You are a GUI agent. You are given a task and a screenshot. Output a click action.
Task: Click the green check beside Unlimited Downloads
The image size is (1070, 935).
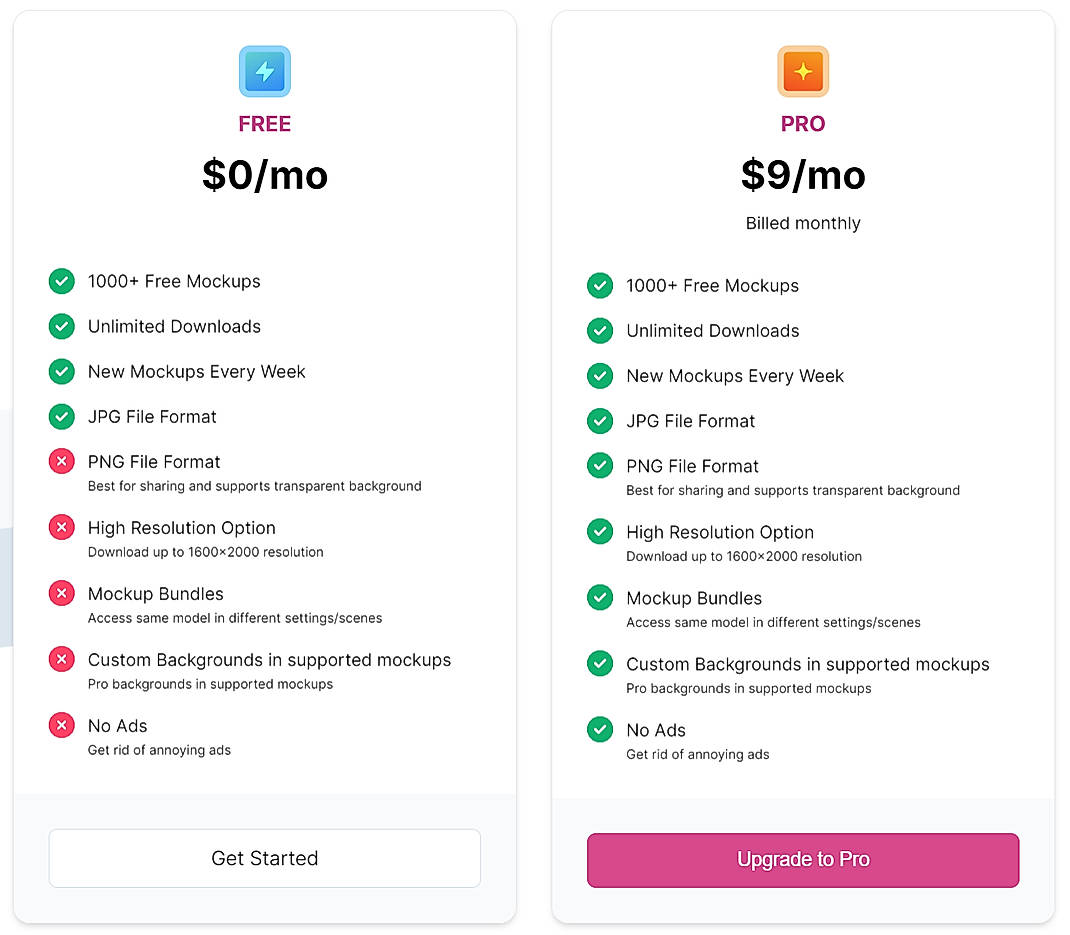coord(61,326)
